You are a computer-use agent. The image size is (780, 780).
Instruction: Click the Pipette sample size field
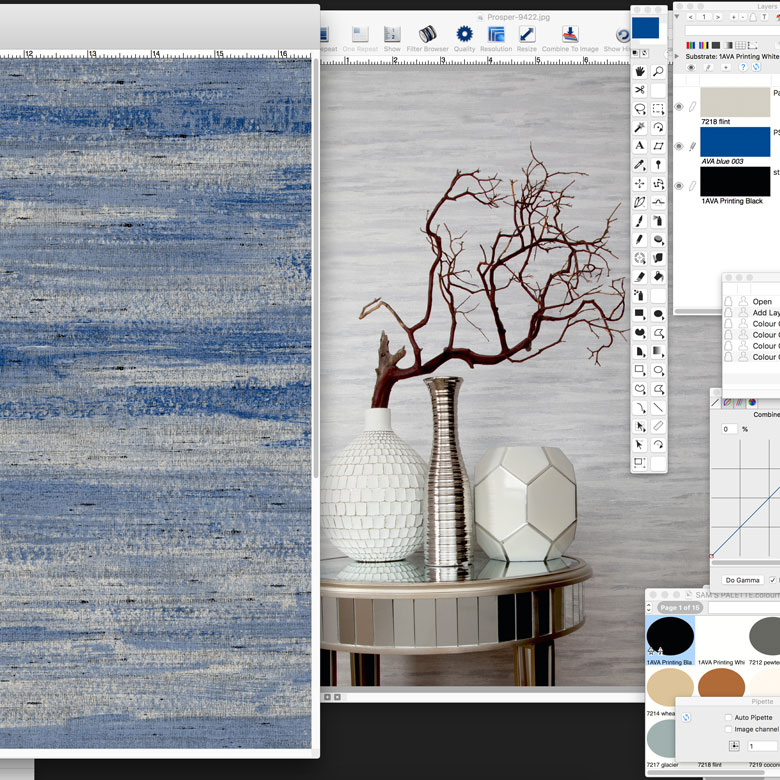point(762,746)
